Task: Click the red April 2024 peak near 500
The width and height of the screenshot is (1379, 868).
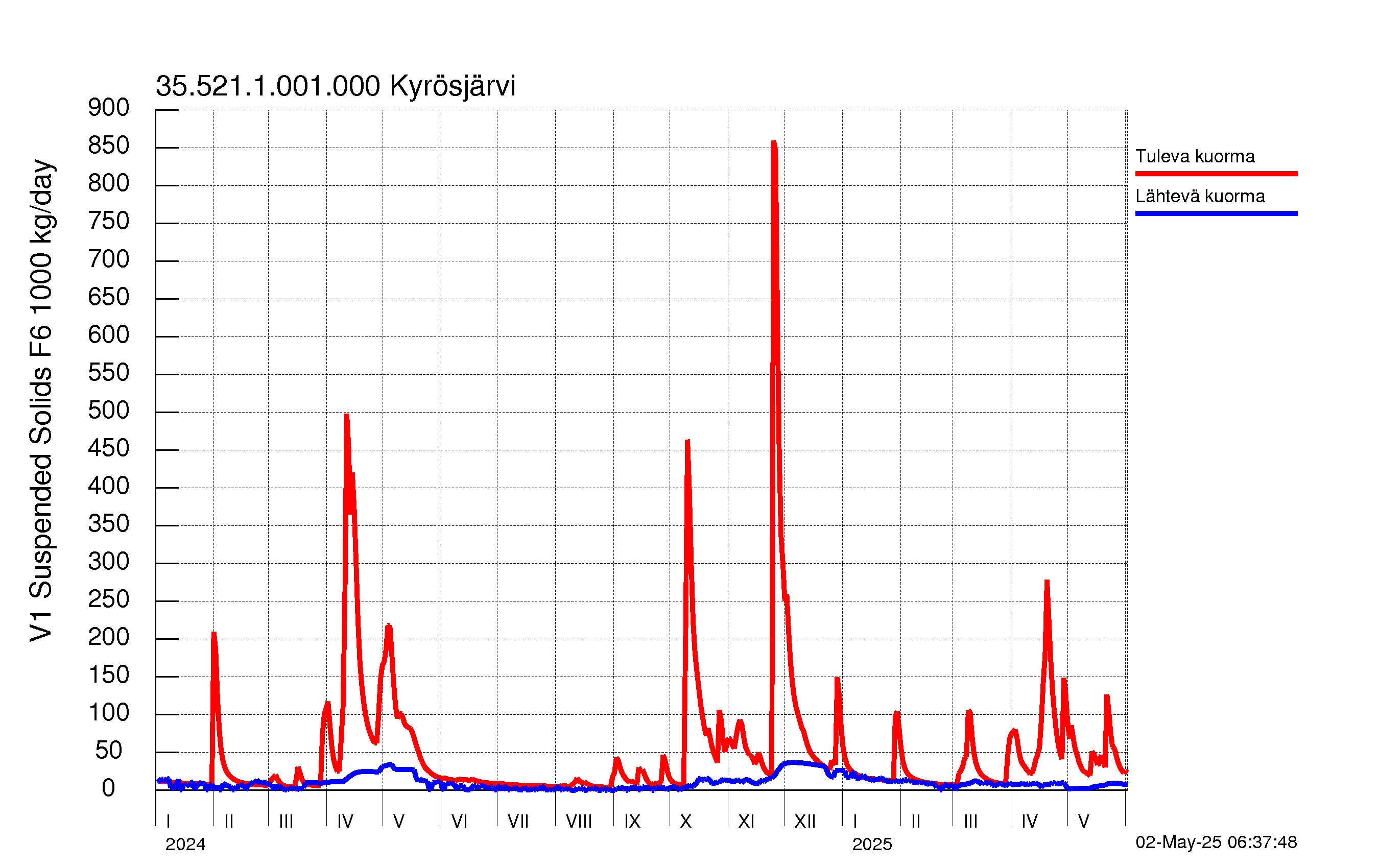Action: click(x=346, y=417)
